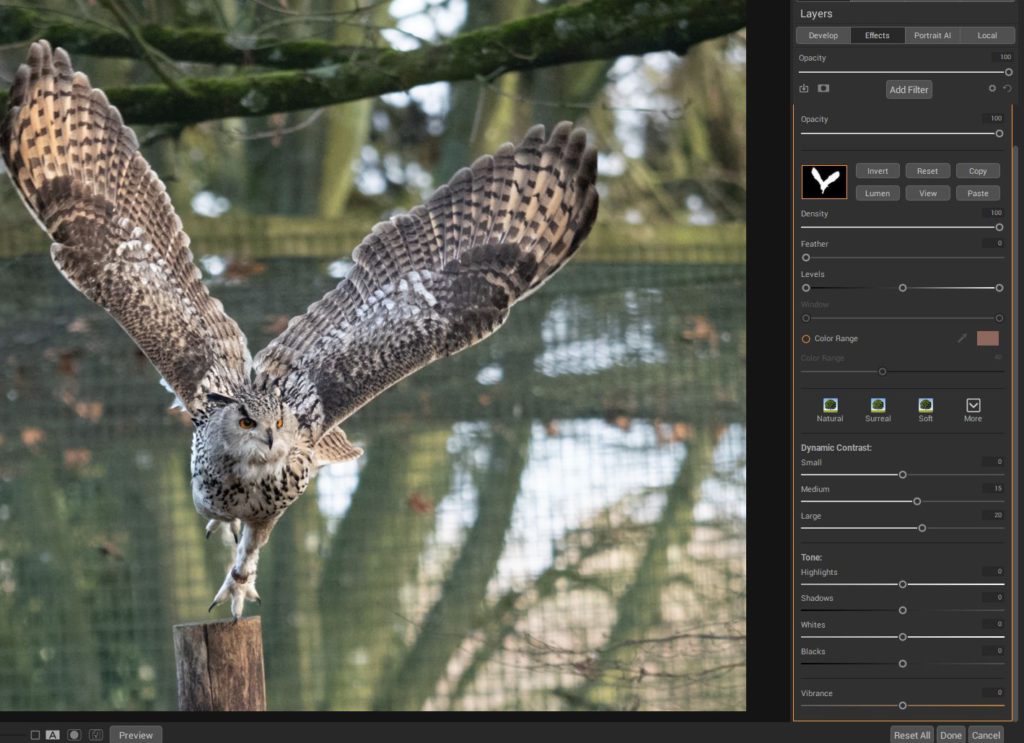Open filter settings gear beside Add Filter
The height and width of the screenshot is (743, 1024).
(990, 89)
